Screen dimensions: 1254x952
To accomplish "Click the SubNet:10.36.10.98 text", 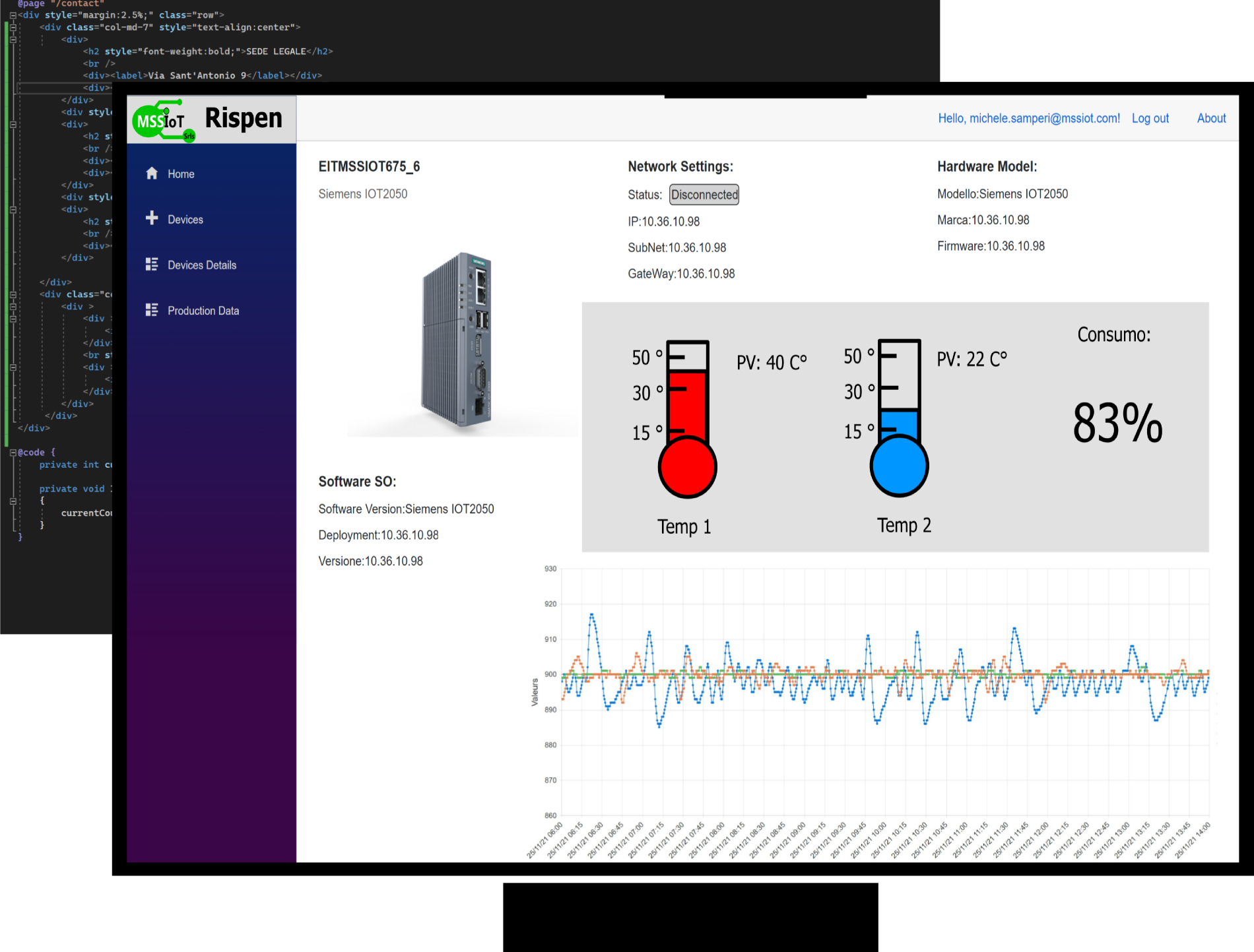I will coord(676,247).
